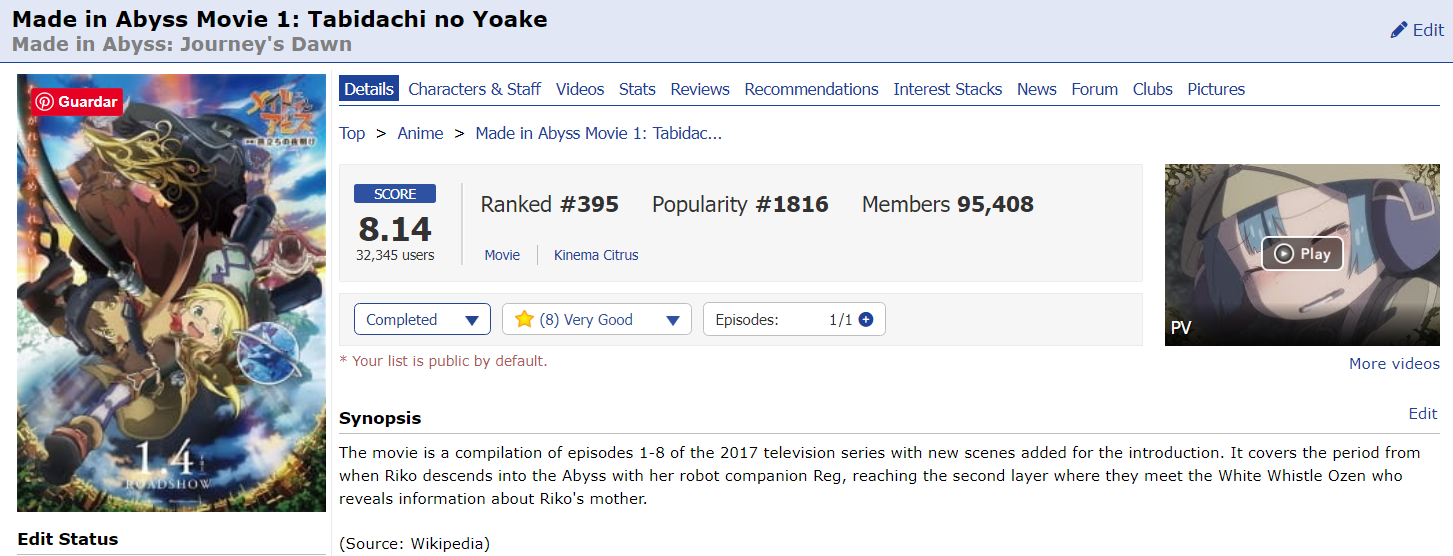Open the Completed status dropdown

tap(422, 320)
